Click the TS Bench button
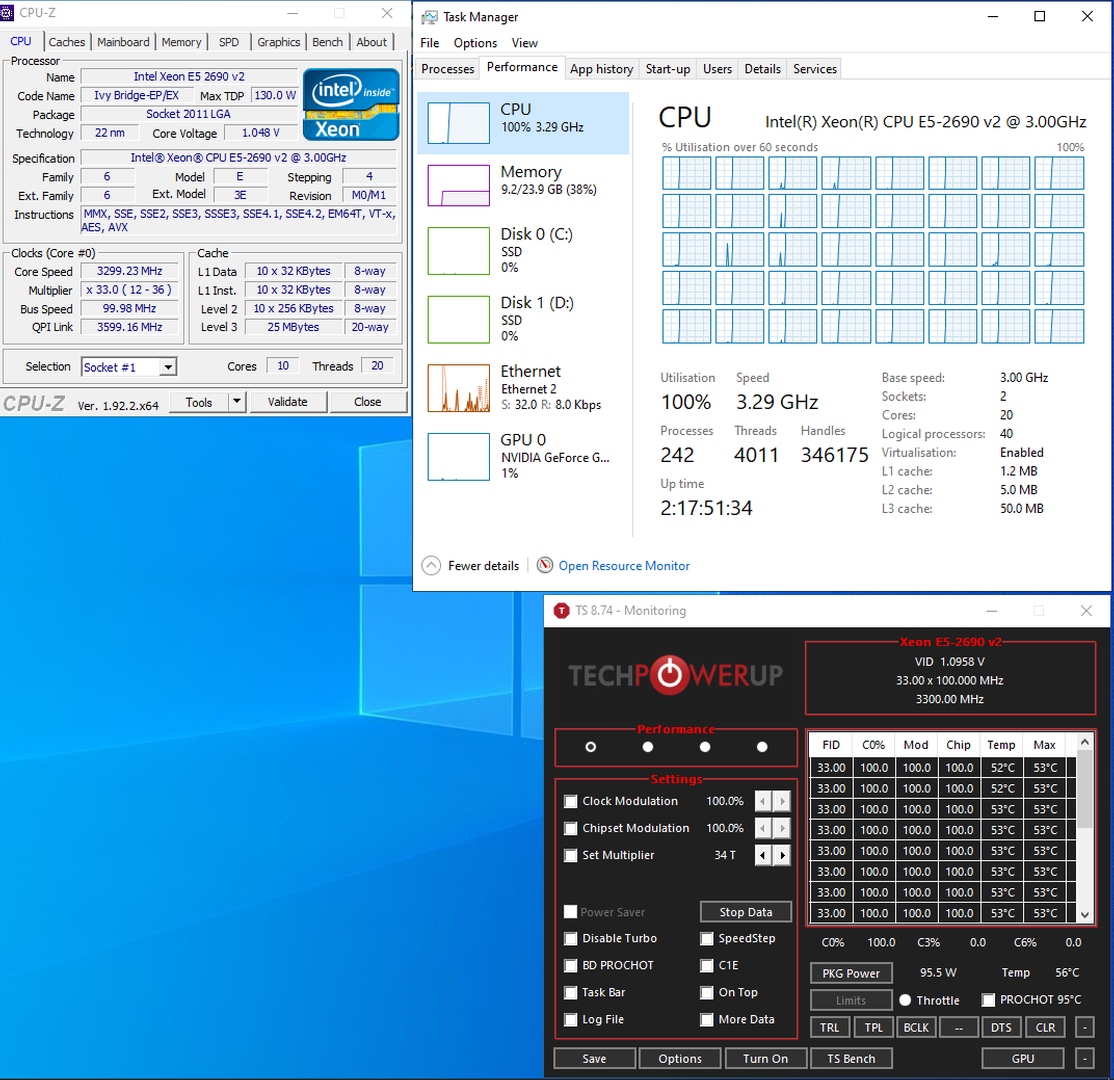 coord(850,1059)
